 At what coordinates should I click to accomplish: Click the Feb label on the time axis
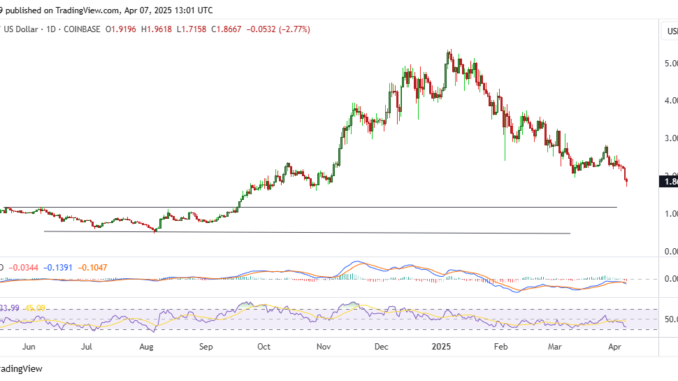(x=501, y=347)
